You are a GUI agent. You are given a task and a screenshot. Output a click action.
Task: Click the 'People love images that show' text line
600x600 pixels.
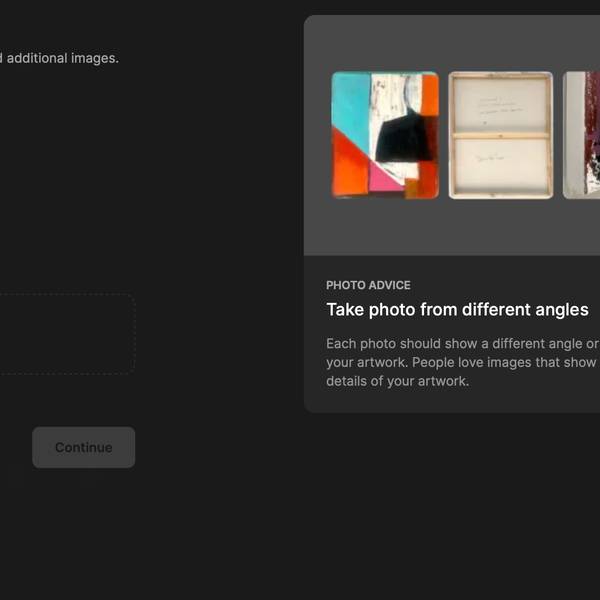point(460,362)
